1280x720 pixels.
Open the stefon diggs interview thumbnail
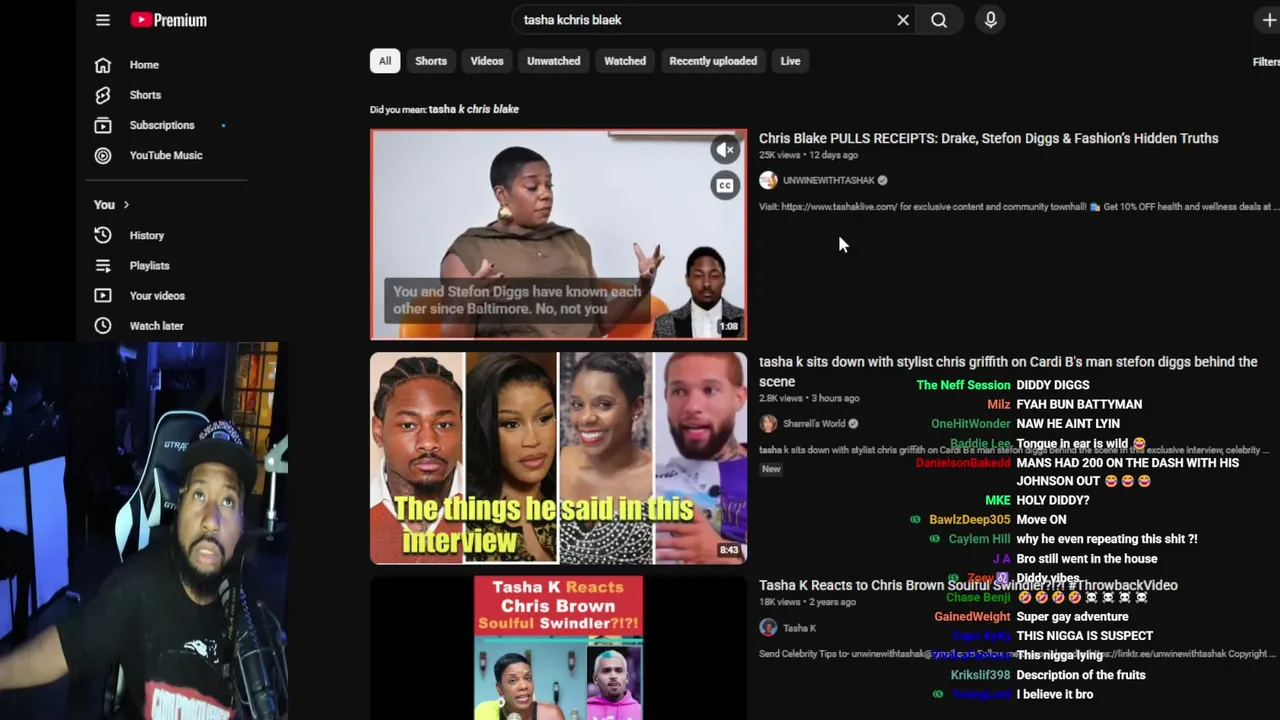(x=558, y=458)
